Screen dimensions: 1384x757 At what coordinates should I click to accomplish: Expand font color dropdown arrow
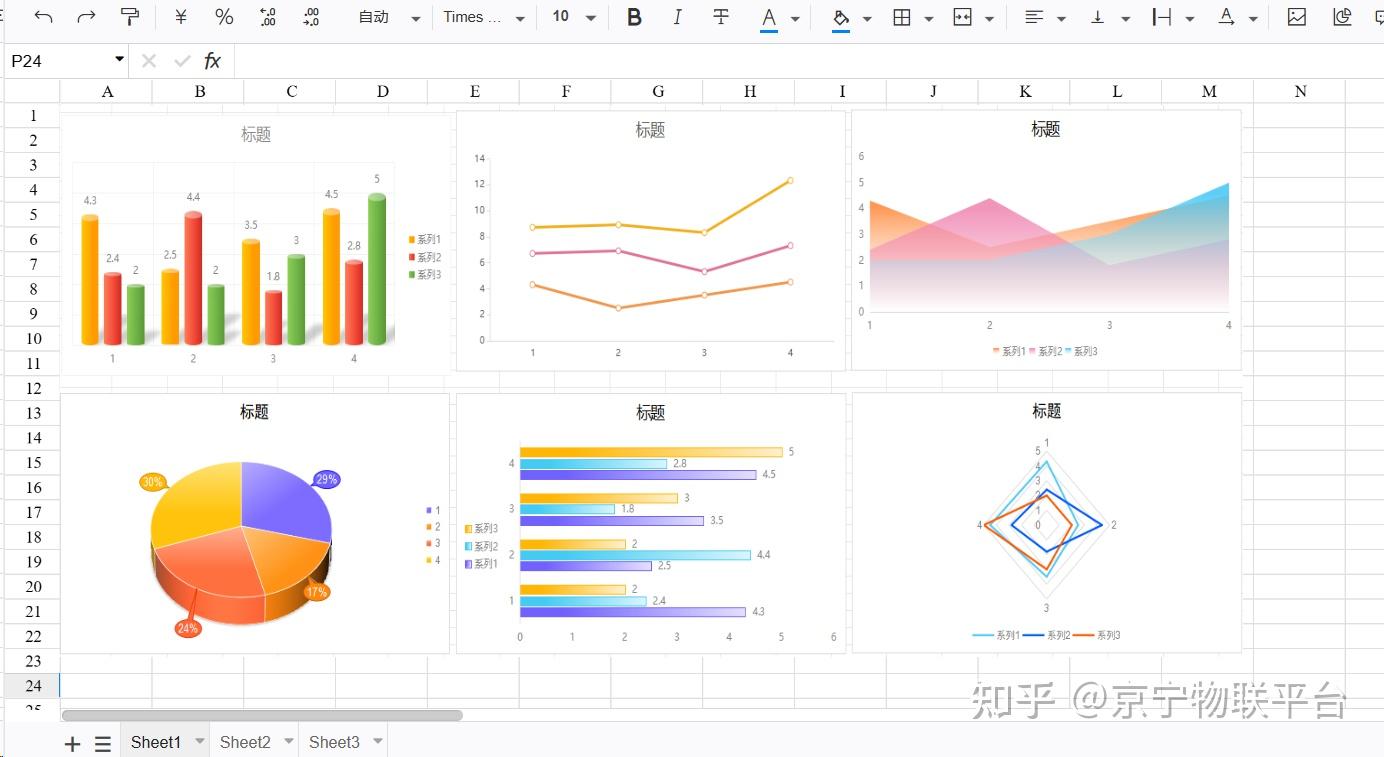795,19
